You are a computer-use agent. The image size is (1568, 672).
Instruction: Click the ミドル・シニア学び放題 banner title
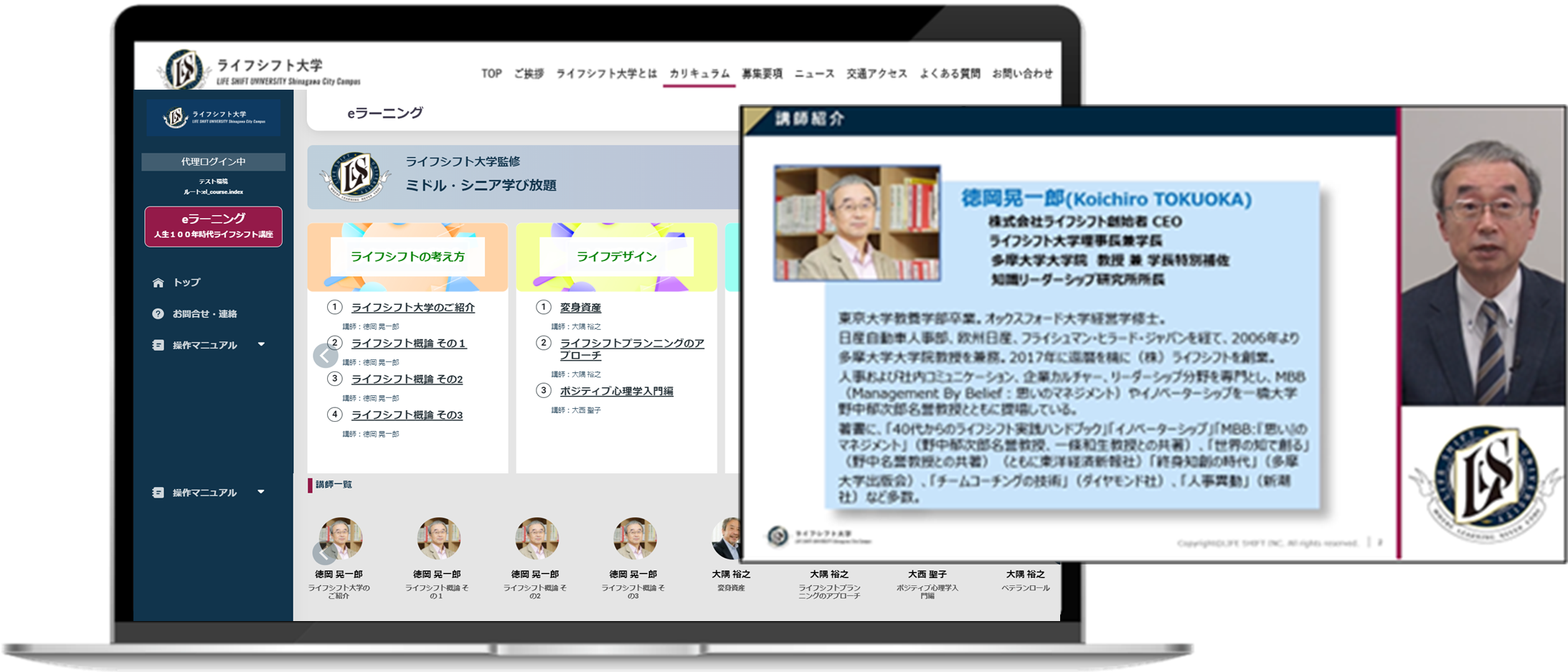point(481,185)
